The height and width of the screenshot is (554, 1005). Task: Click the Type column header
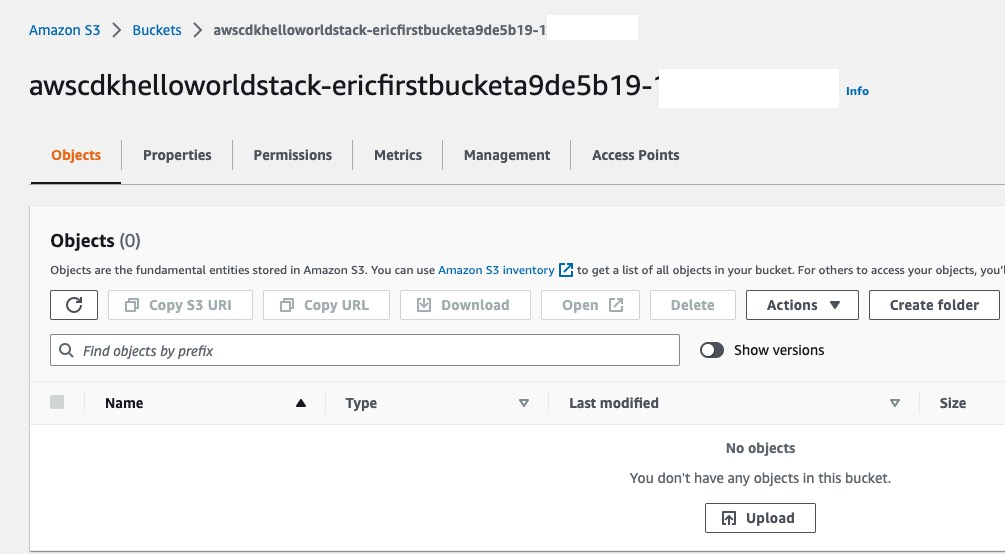coord(361,403)
